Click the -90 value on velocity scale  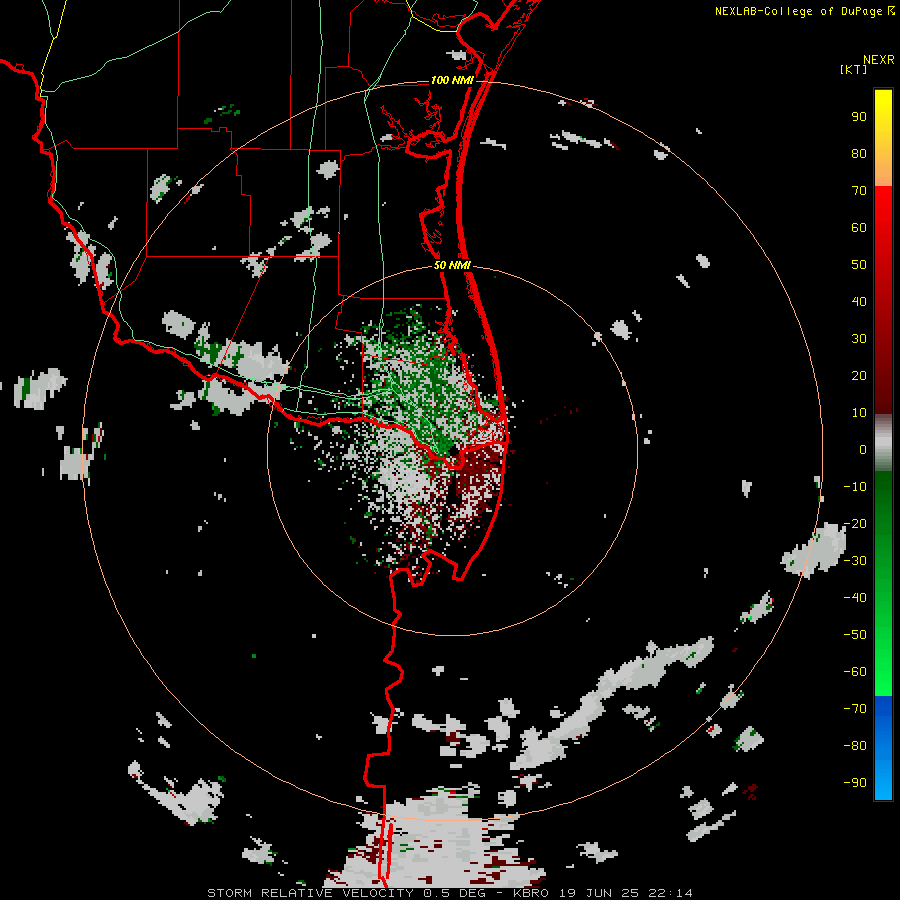click(855, 783)
